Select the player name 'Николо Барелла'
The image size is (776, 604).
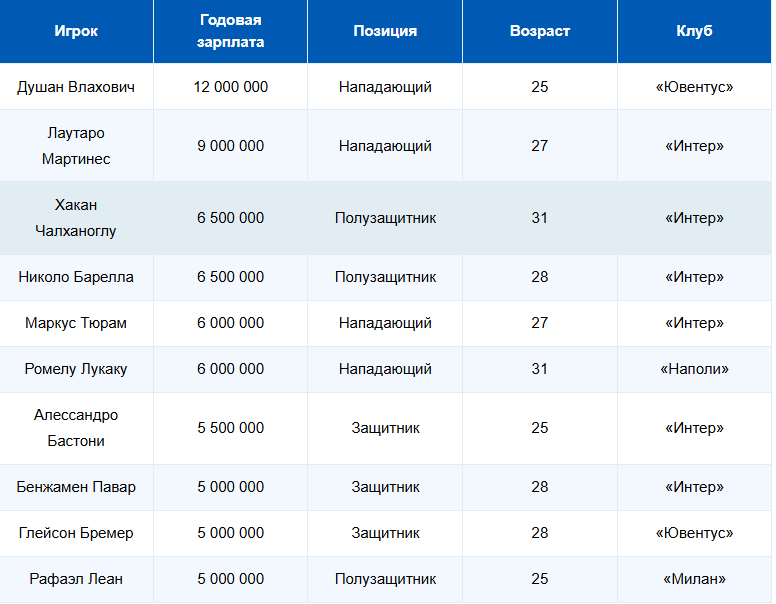click(76, 277)
